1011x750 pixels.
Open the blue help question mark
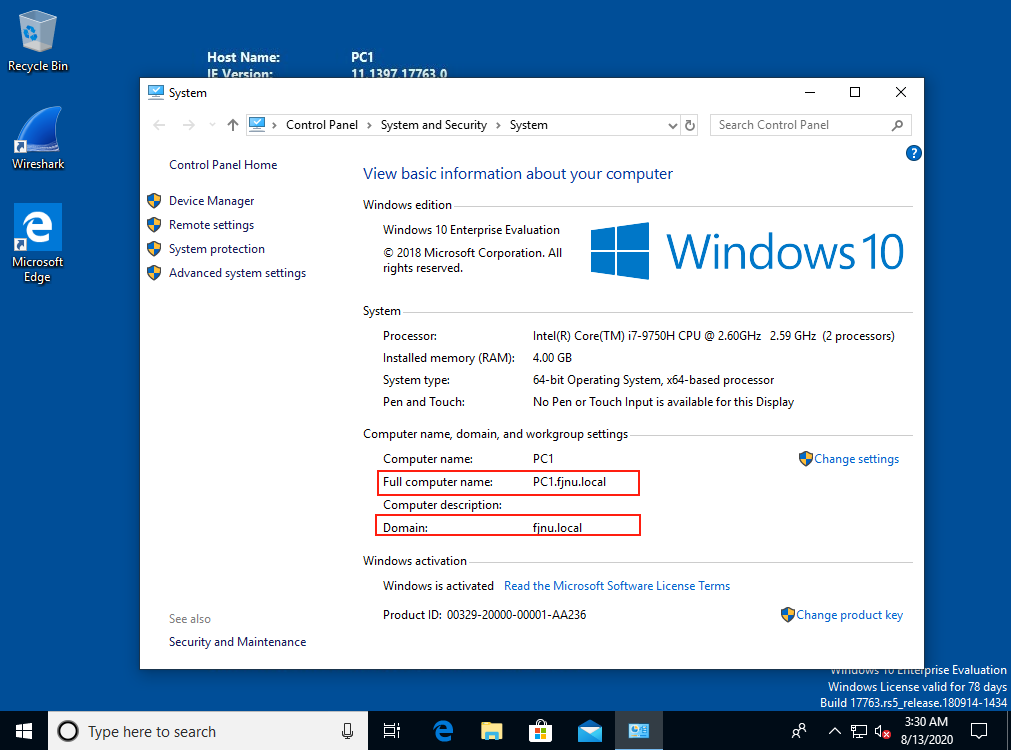[x=913, y=153]
